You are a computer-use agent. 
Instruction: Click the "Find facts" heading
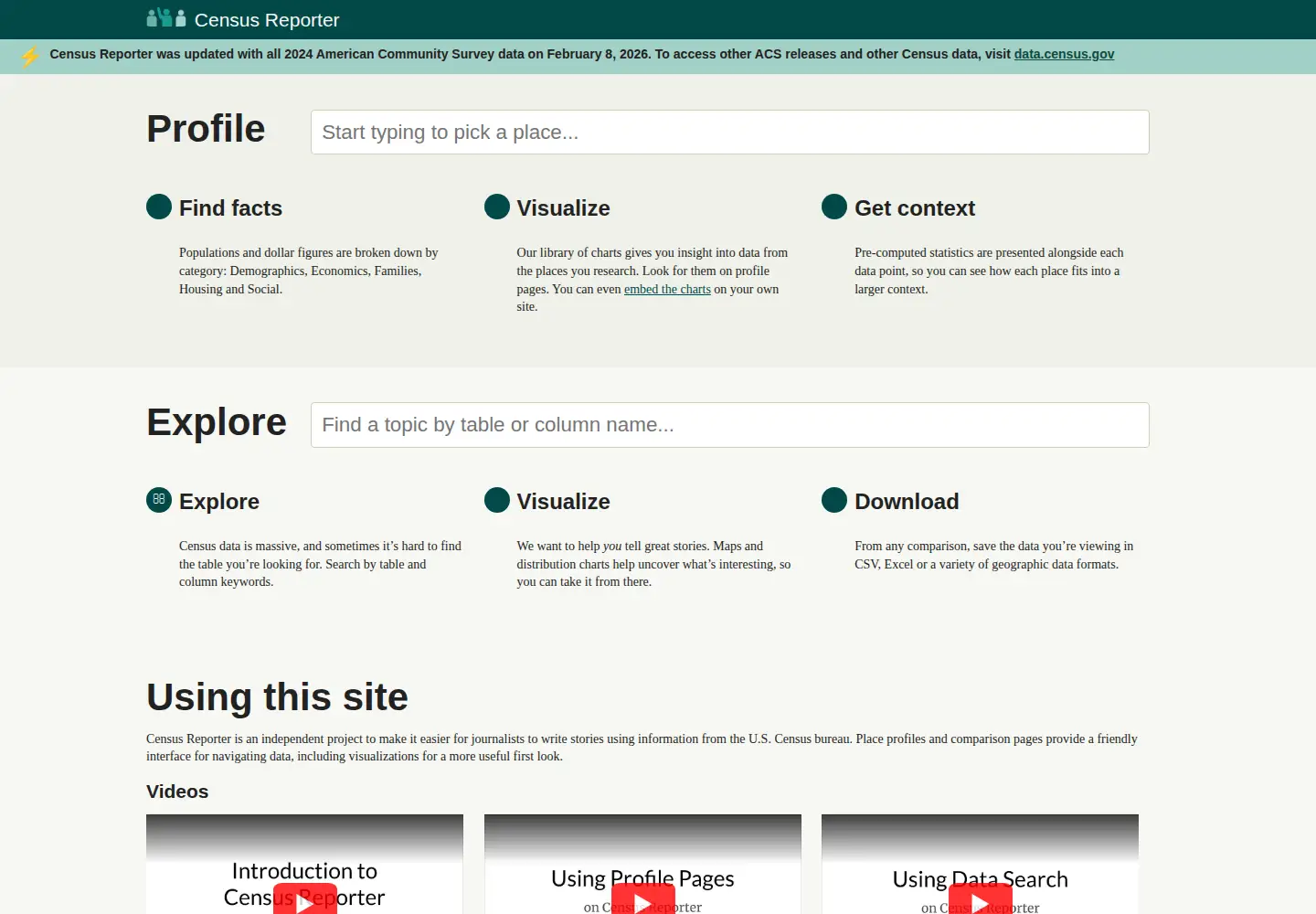coord(230,208)
